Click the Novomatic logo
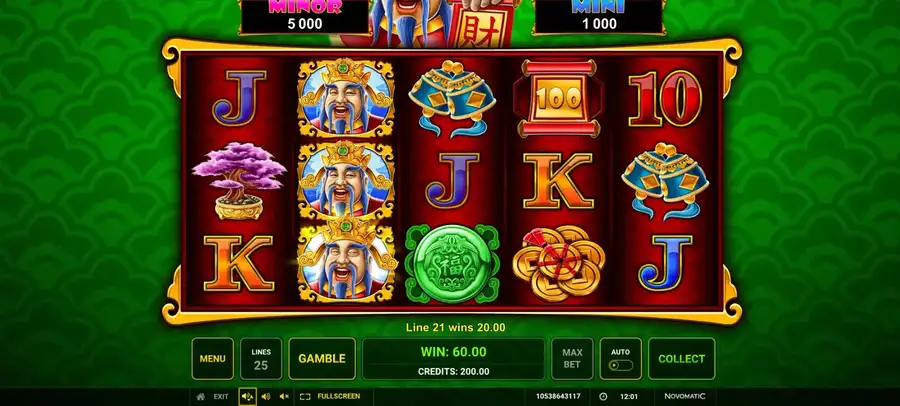This screenshot has width=900, height=406. [x=685, y=396]
